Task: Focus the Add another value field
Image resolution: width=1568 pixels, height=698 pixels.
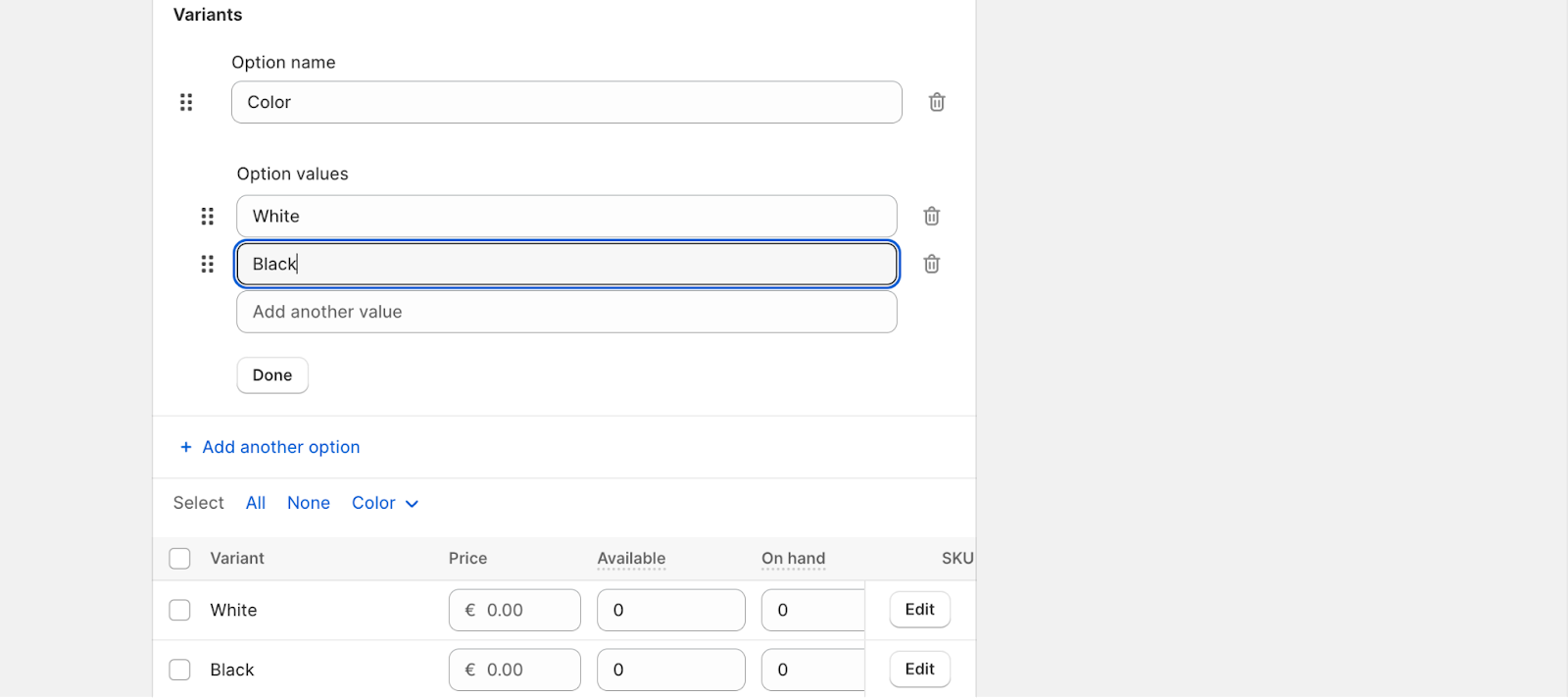Action: point(566,312)
